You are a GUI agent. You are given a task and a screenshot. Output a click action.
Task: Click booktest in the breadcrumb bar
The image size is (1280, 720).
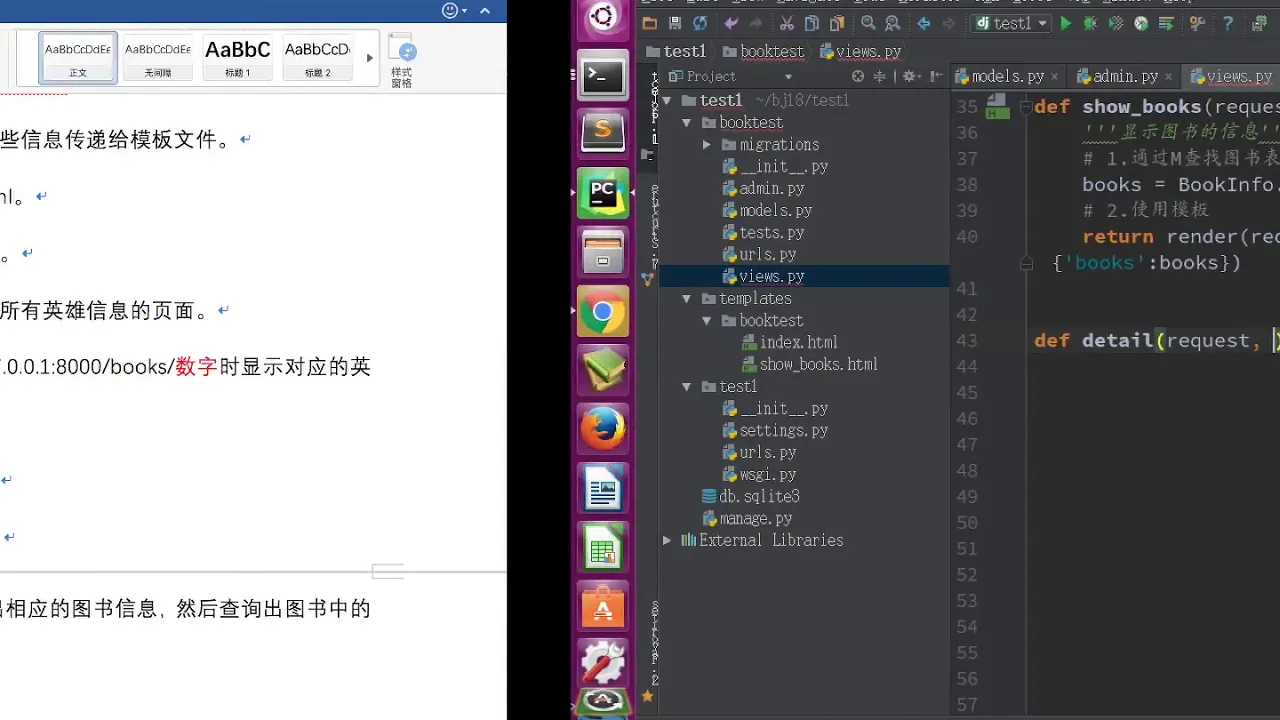tap(764, 51)
